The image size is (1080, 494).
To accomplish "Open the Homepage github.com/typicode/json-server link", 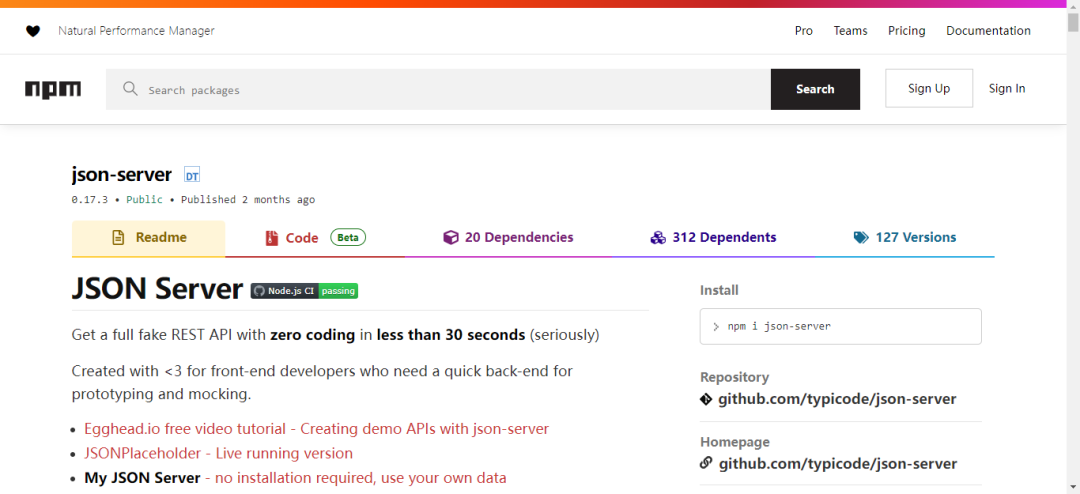I will 838,464.
